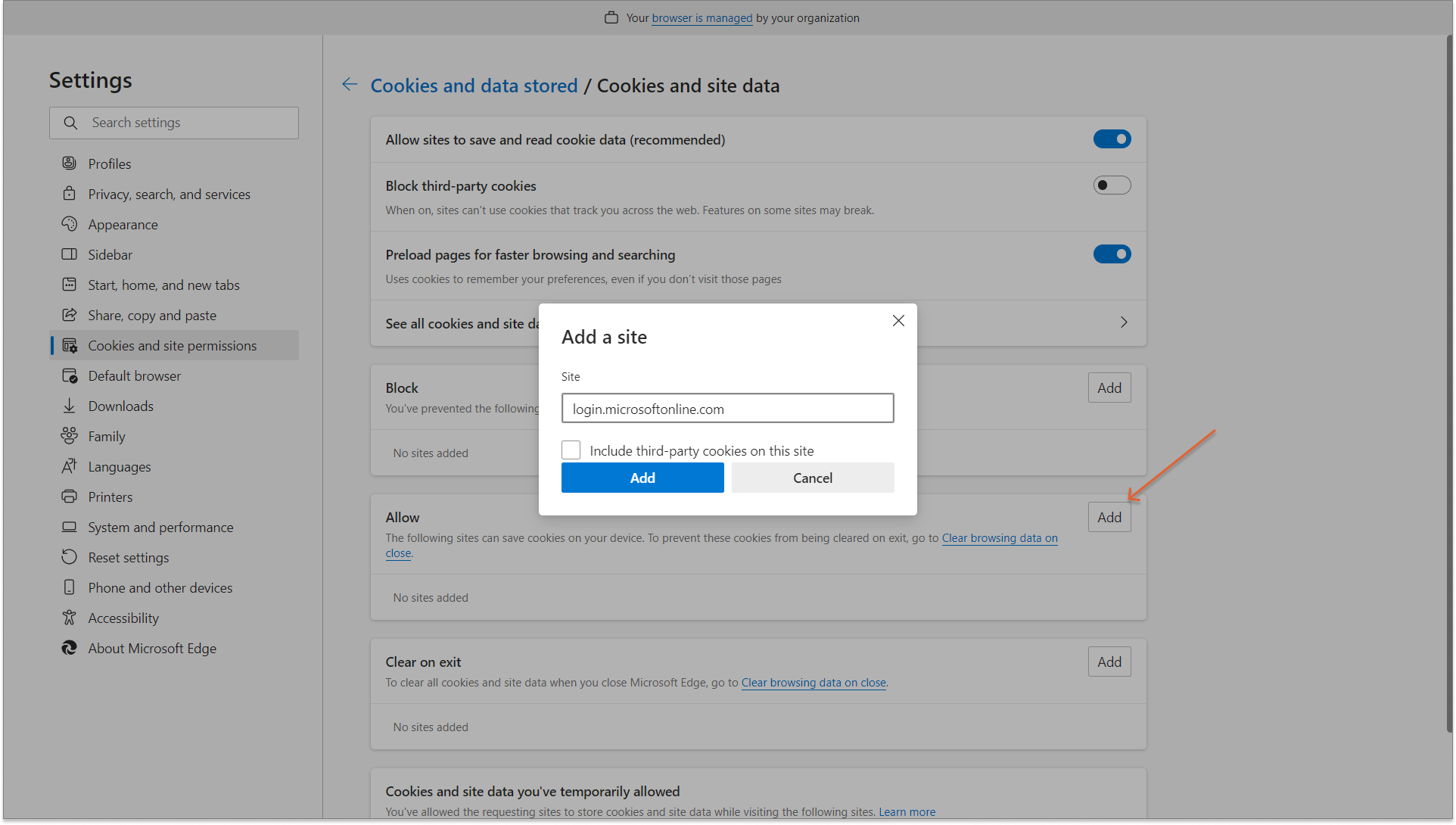Cancel the Add a site dialog

coord(812,478)
